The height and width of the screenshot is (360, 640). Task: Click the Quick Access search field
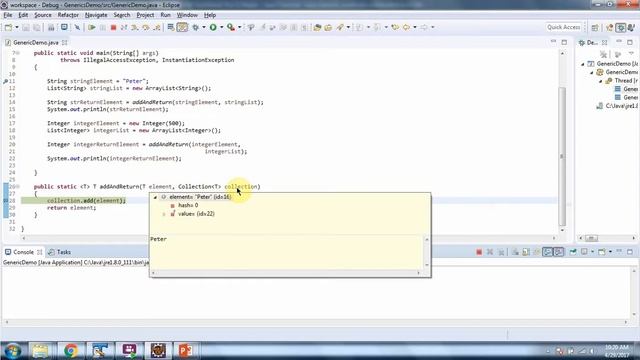point(564,27)
